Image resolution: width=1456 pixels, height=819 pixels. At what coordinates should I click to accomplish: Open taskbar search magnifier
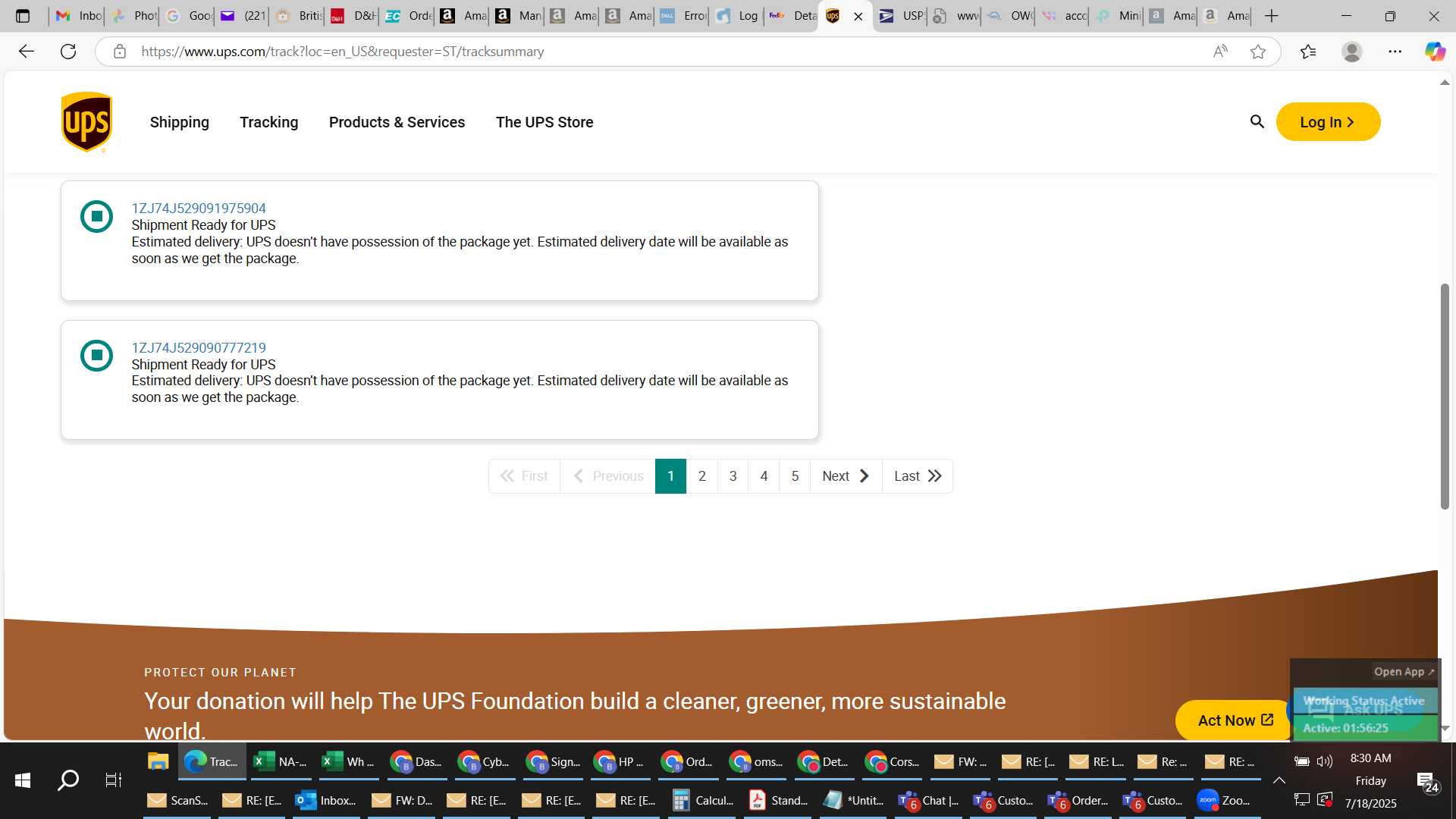(68, 780)
